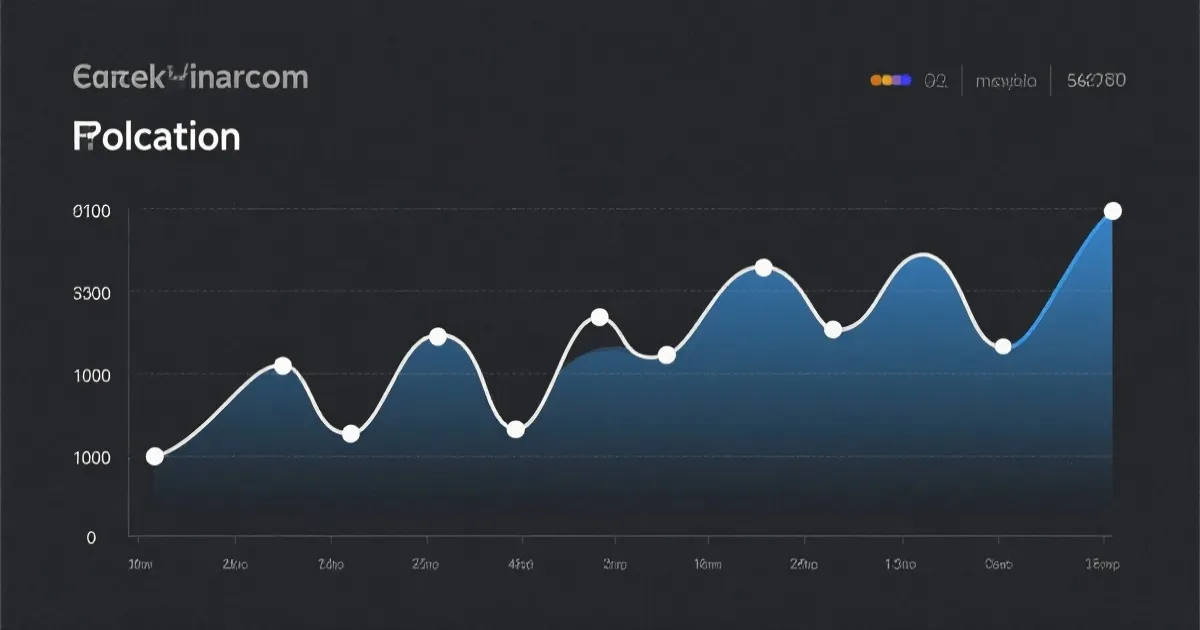Select the second data point from the left

pos(283,366)
